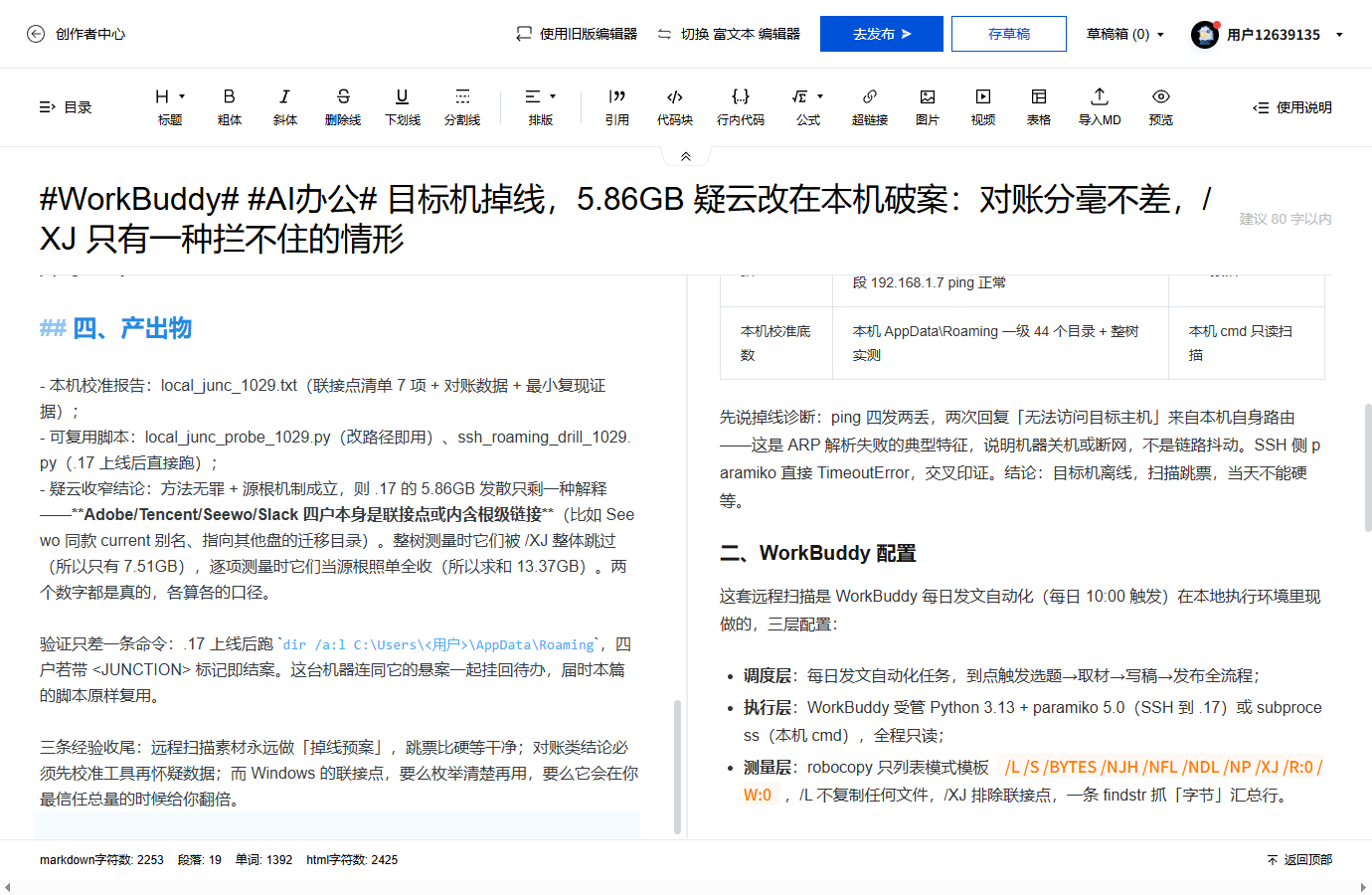
Task: Open the 标题 heading dropdown
Action: click(170, 107)
